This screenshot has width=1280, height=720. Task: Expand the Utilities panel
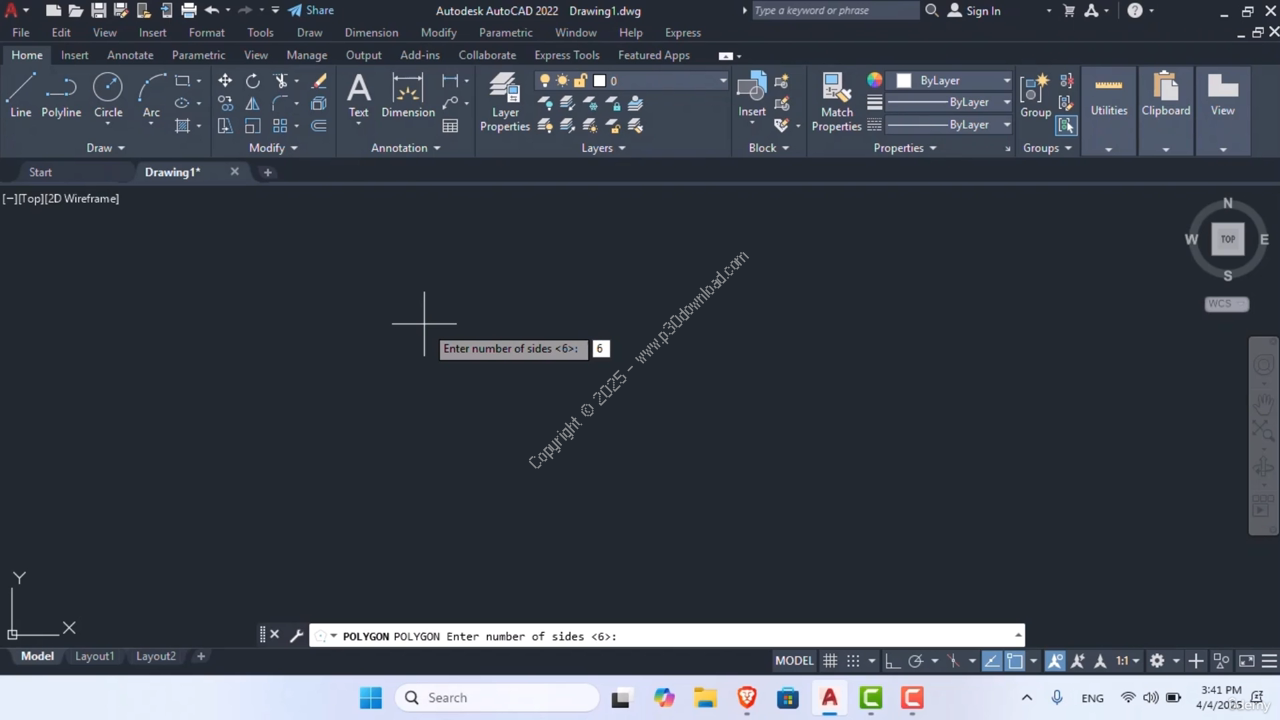coord(1108,149)
